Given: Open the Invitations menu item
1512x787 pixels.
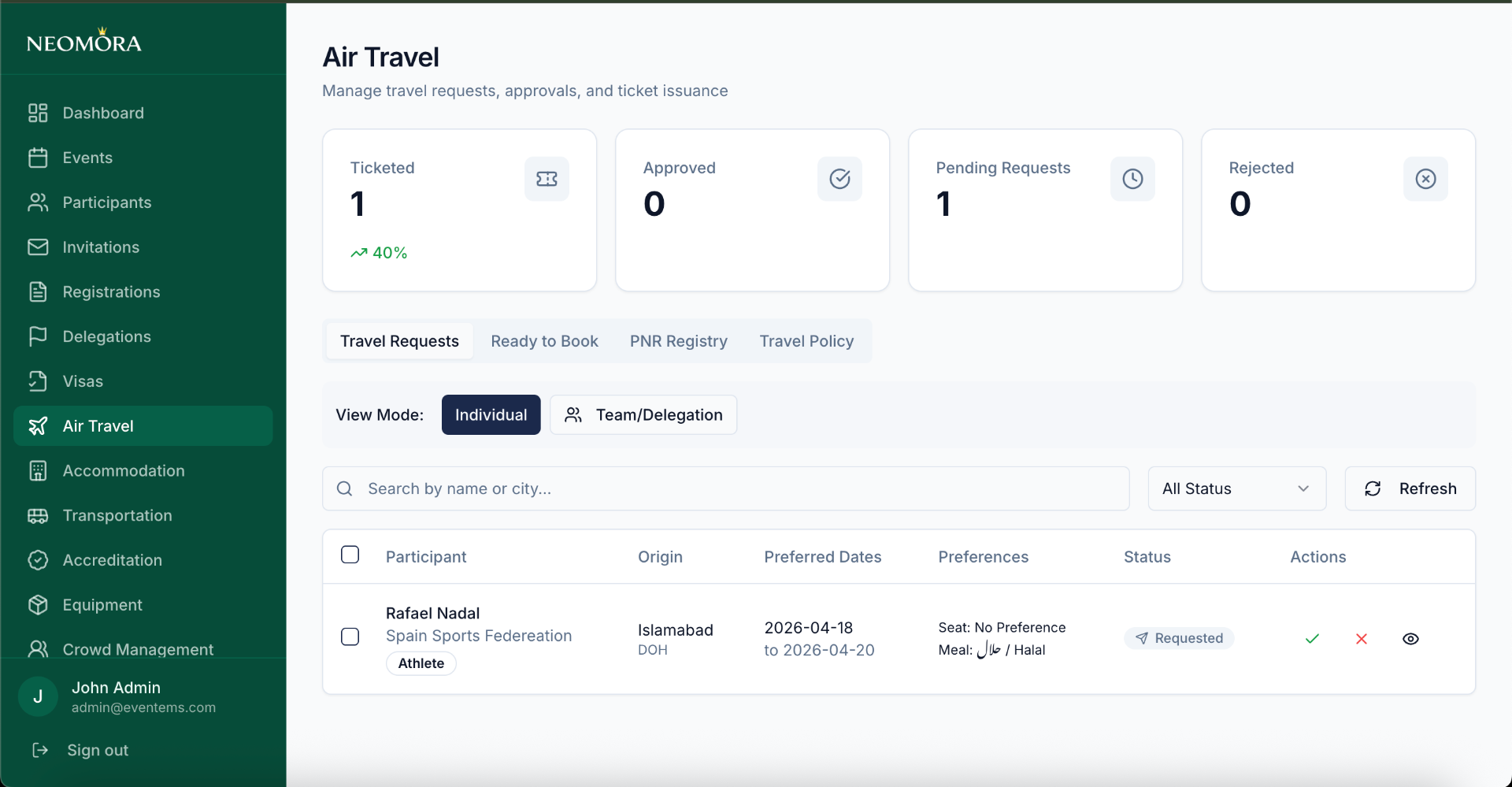Looking at the screenshot, I should 101,247.
